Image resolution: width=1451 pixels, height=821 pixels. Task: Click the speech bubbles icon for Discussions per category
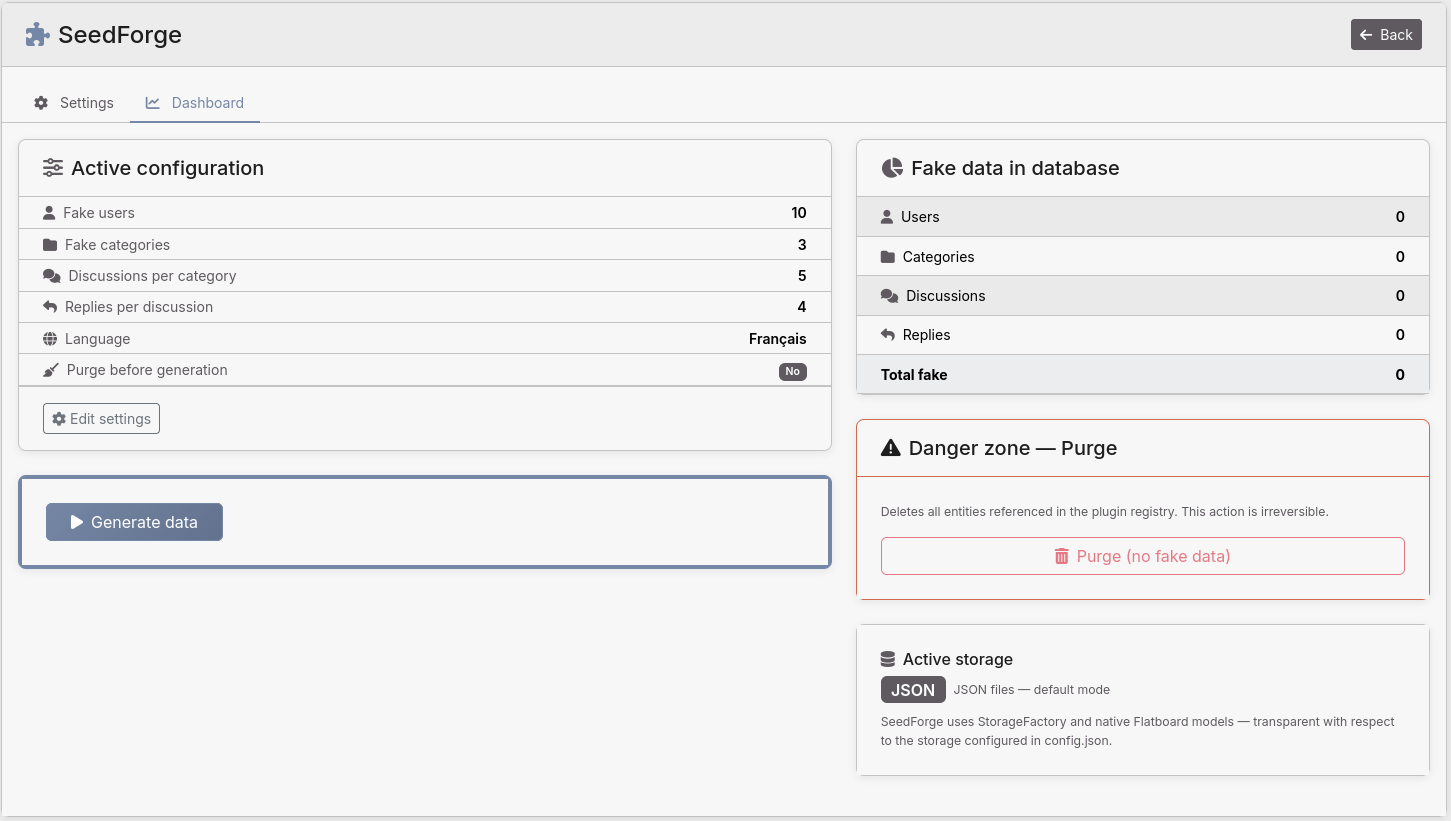pyautogui.click(x=49, y=275)
